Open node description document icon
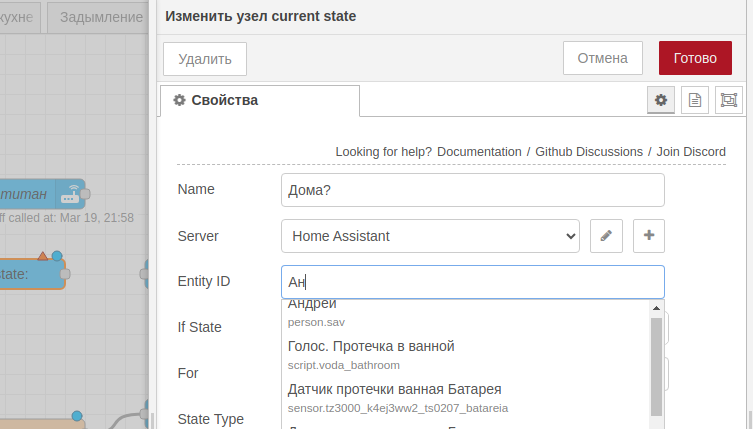The height and width of the screenshot is (429, 753). click(x=694, y=100)
